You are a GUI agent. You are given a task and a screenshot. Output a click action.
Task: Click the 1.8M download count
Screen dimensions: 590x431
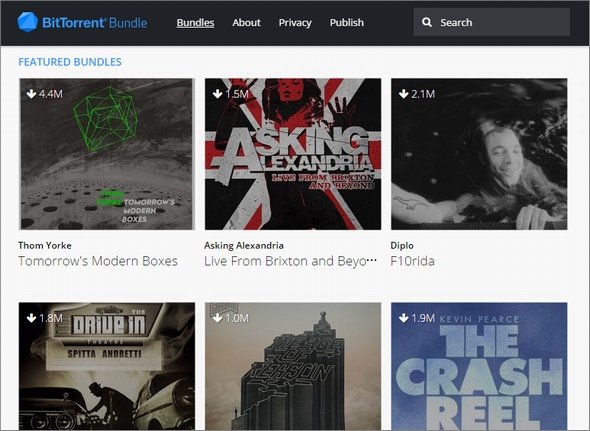pos(51,318)
